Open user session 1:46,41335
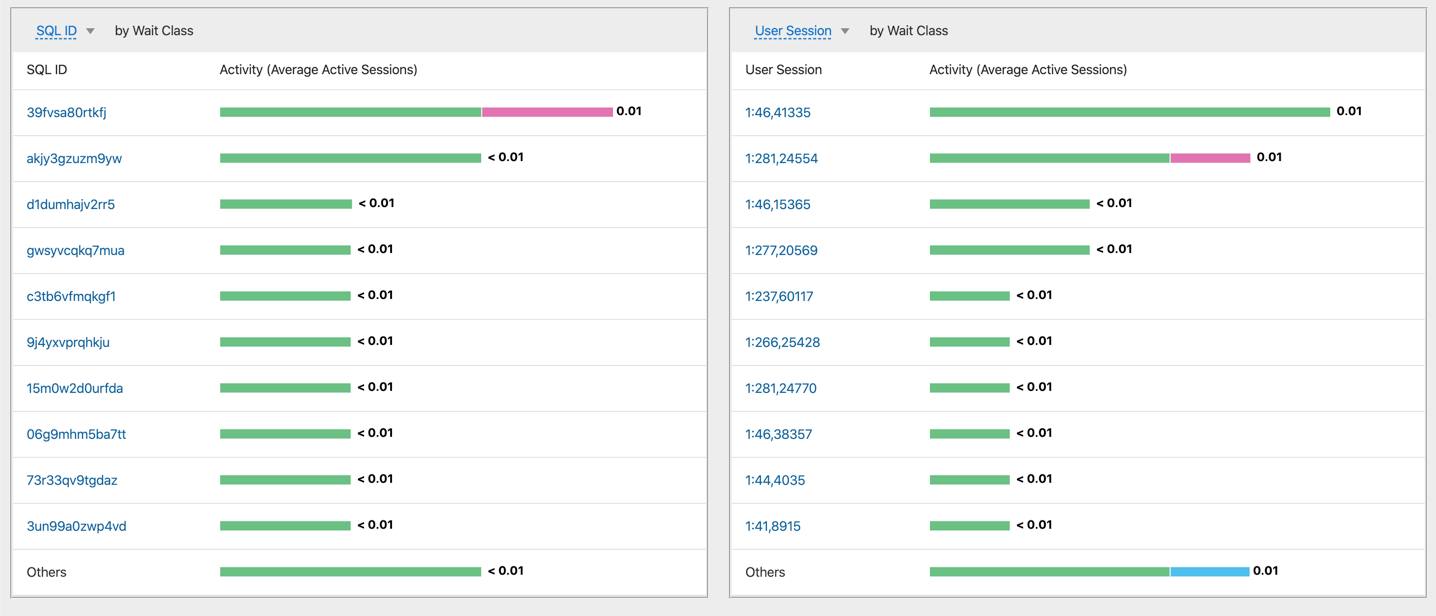This screenshot has width=1436, height=616. (777, 113)
